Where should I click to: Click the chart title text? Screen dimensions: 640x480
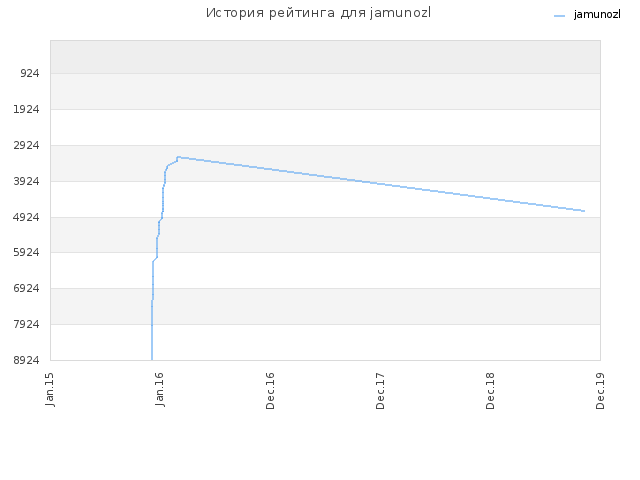[x=318, y=13]
